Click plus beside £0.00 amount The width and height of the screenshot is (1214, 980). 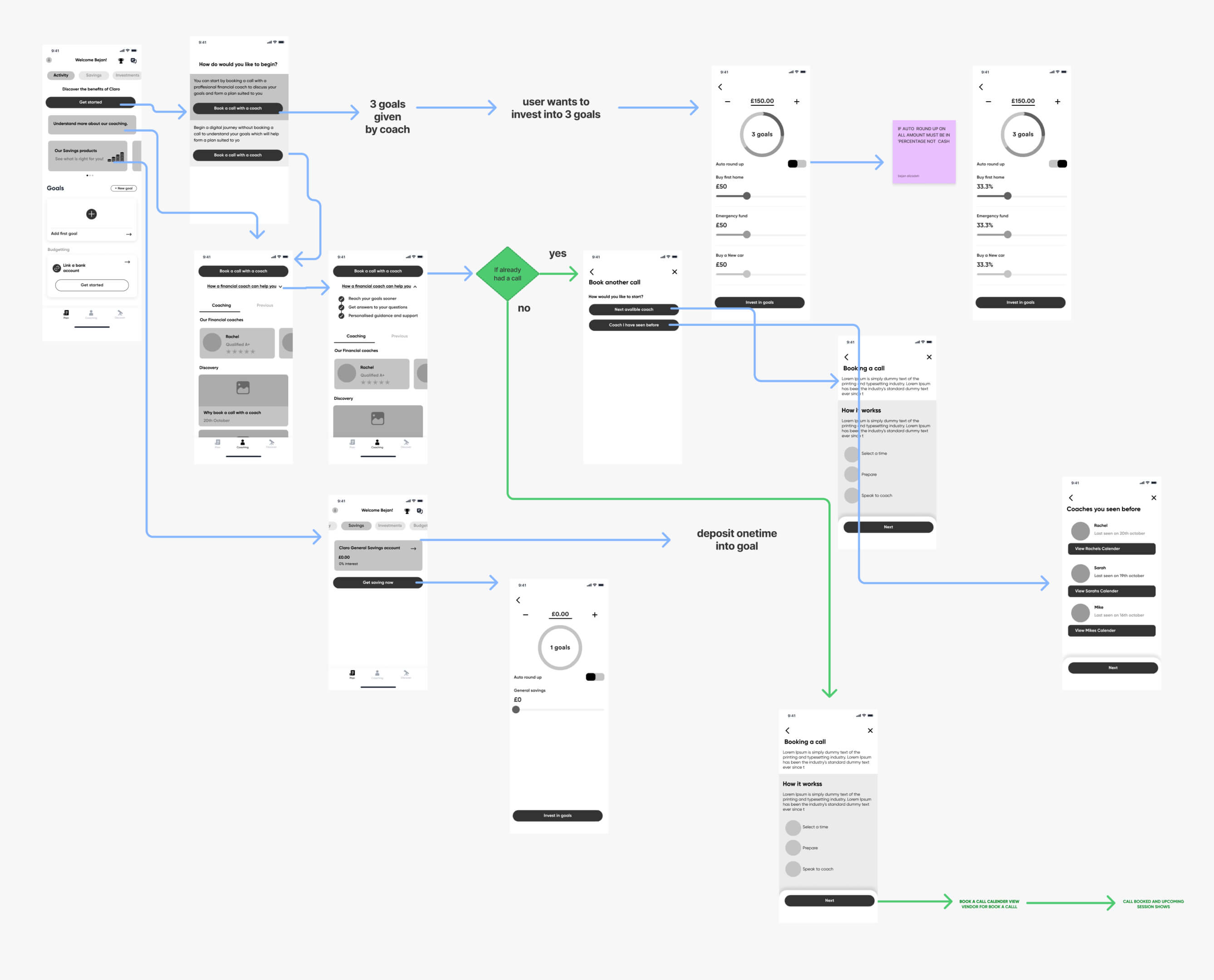point(595,615)
